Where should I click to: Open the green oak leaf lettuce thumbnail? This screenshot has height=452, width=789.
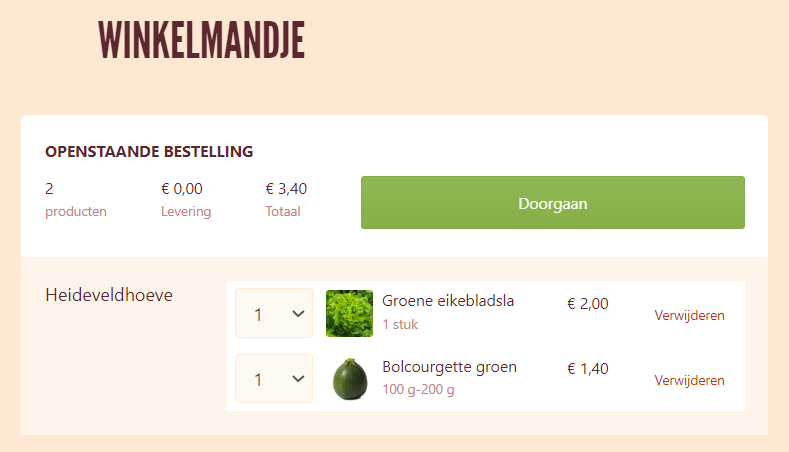click(x=349, y=313)
